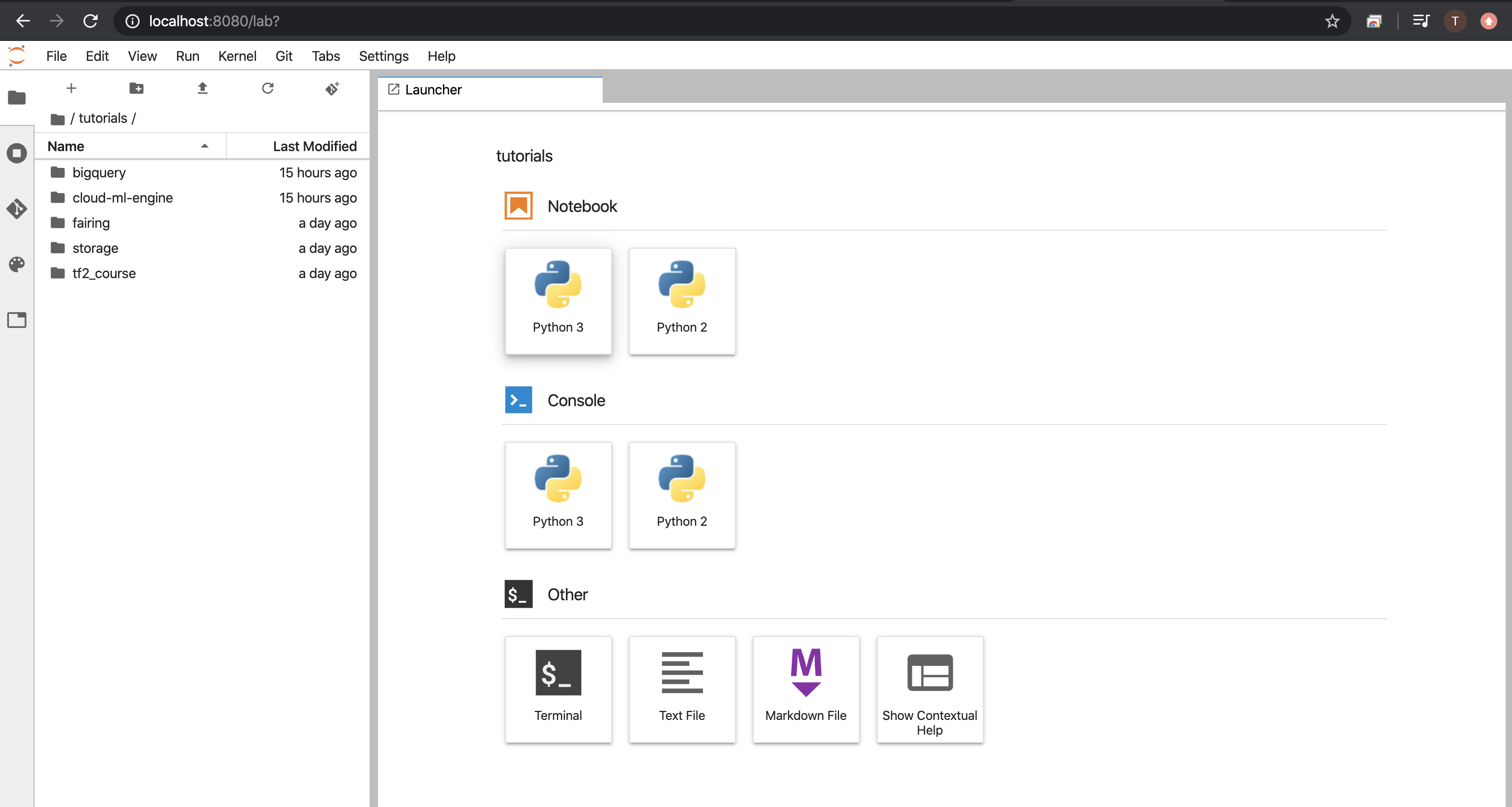Open the Help menu
Viewport: 1512px width, 807px height.
pyautogui.click(x=441, y=56)
